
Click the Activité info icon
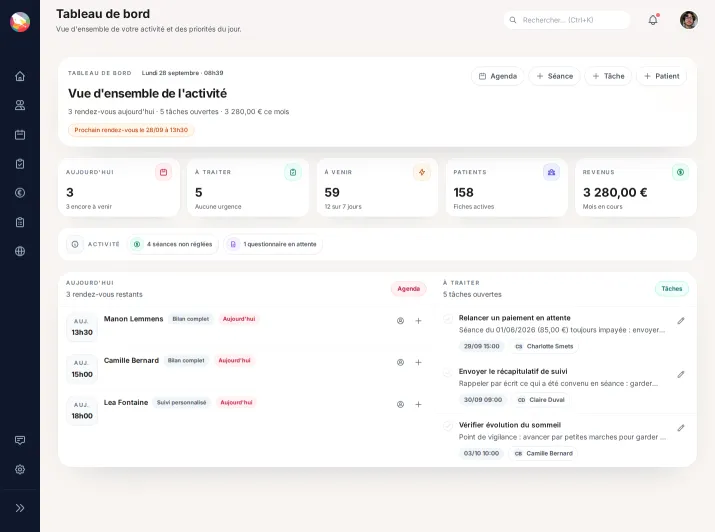(x=75, y=244)
